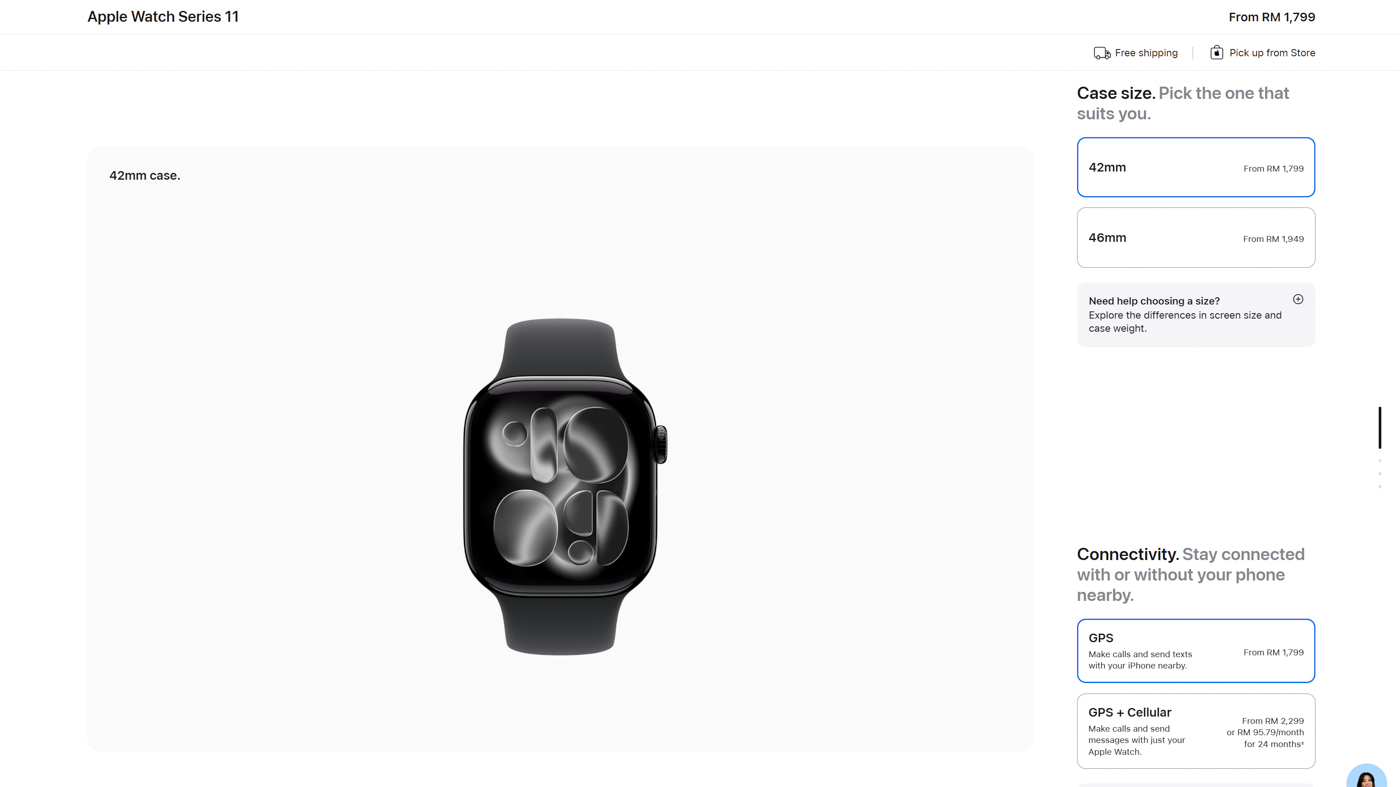Click the plus circle icon on help card

[1298, 300]
